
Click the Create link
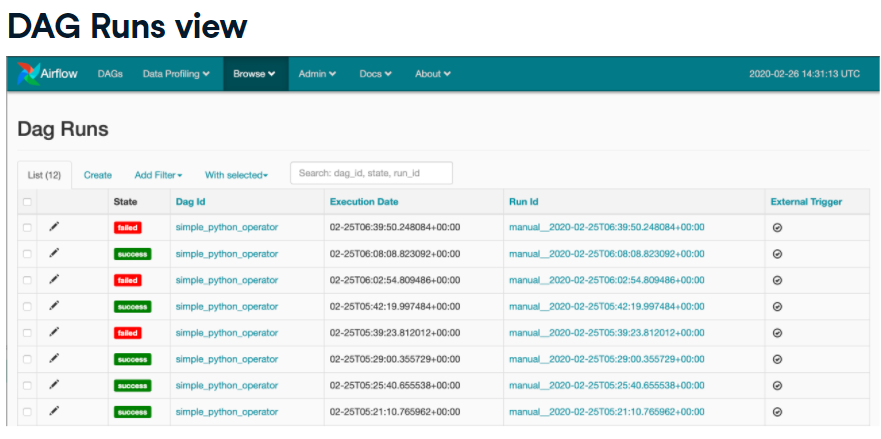click(98, 175)
